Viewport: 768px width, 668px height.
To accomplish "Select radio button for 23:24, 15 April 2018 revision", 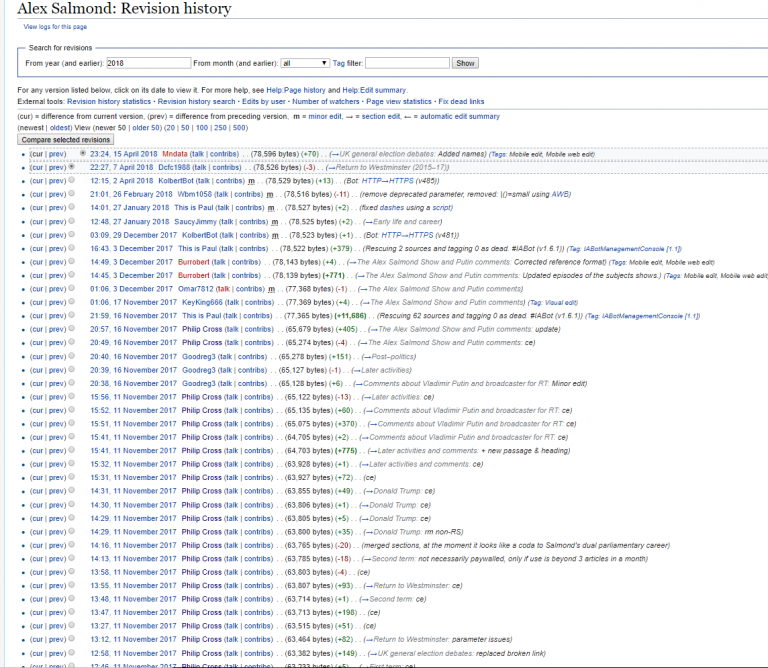I will [83, 154].
